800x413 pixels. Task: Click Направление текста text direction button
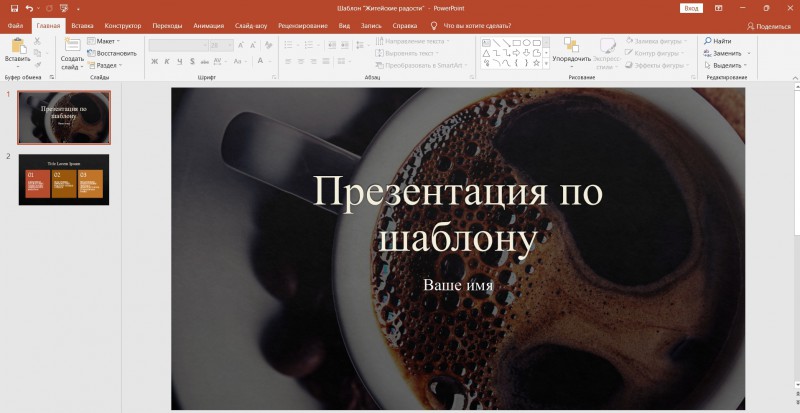[413, 41]
